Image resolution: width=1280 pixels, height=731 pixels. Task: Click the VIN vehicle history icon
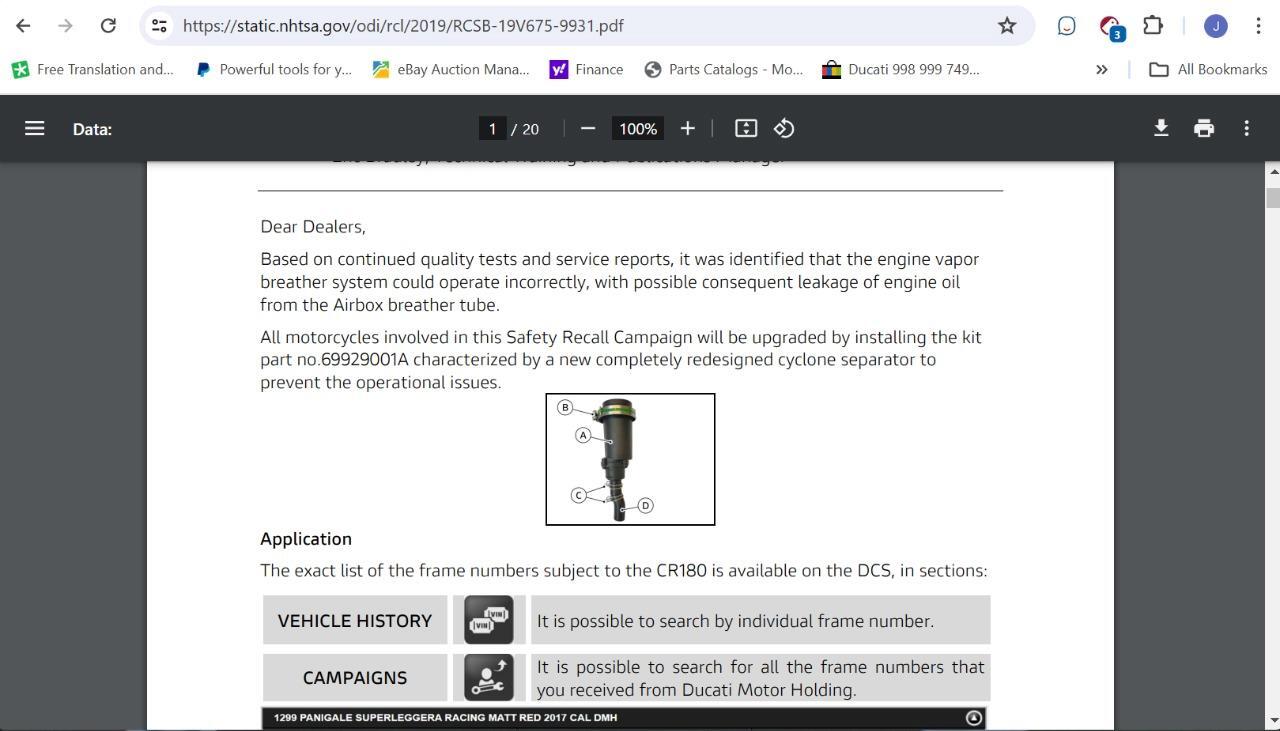tap(489, 620)
